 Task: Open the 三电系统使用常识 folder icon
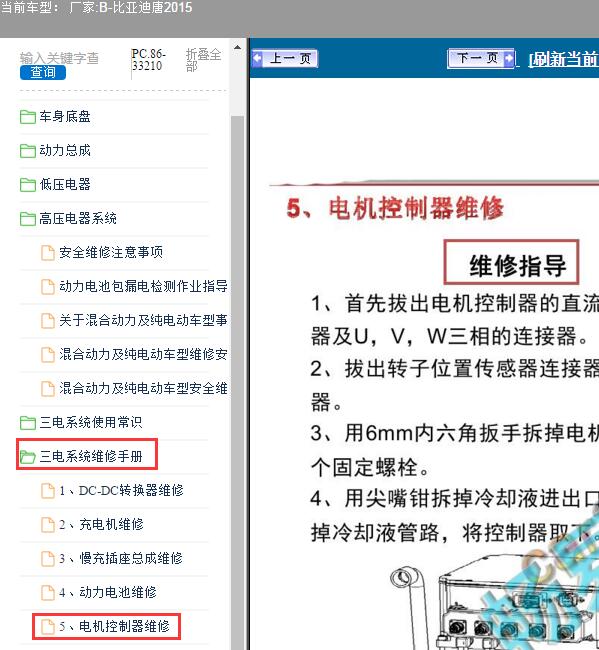pyautogui.click(x=28, y=423)
